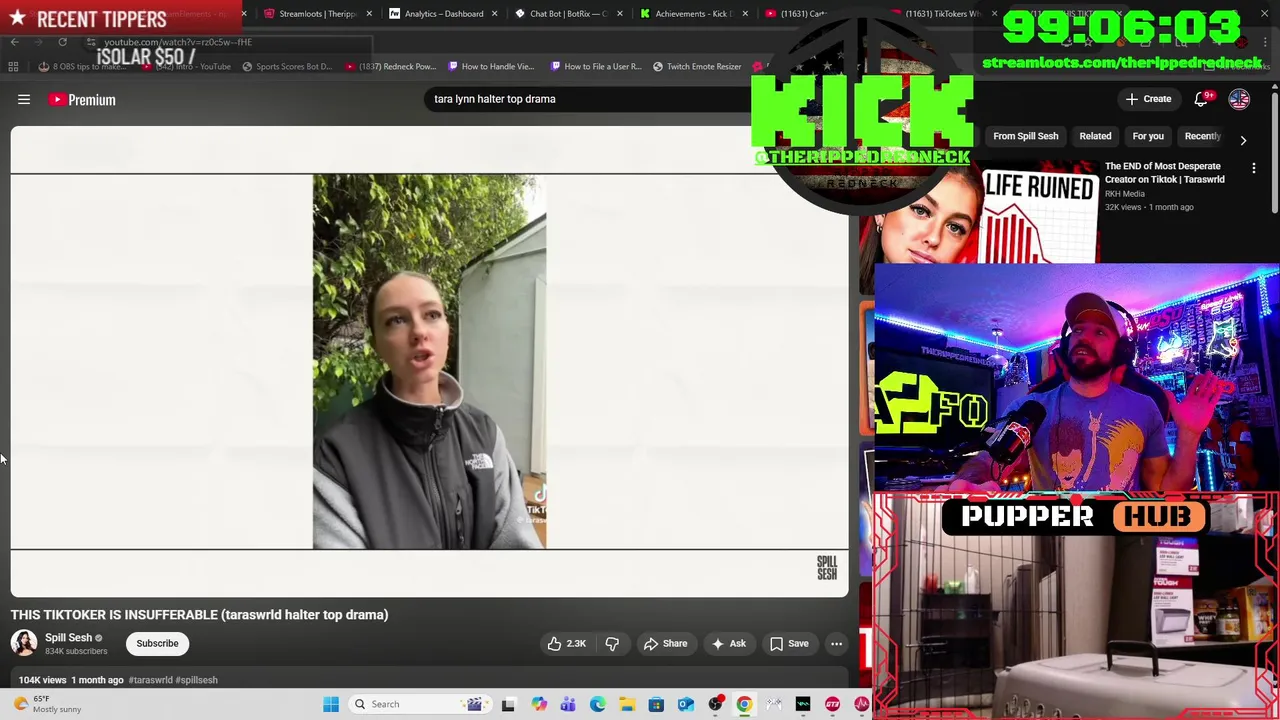Viewport: 1280px width, 720px height.
Task: Select the Recently filter chip
Action: tap(1202, 136)
